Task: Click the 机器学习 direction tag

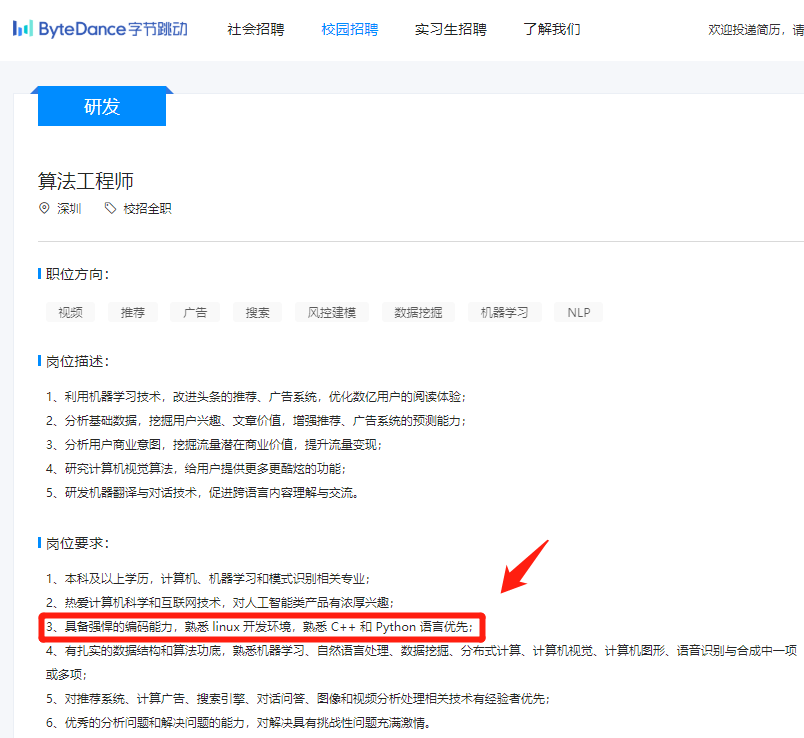Action: [505, 312]
